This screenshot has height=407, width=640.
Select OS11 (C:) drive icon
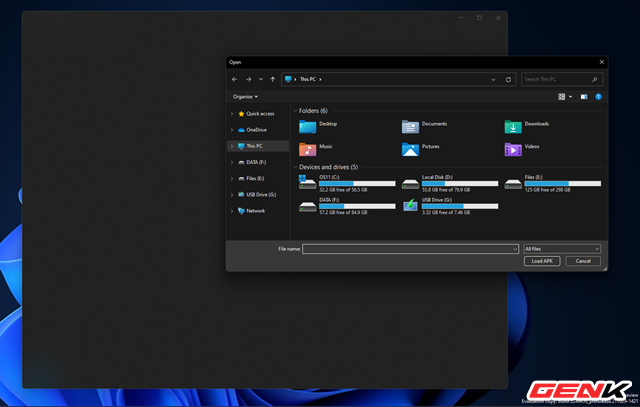tap(307, 182)
